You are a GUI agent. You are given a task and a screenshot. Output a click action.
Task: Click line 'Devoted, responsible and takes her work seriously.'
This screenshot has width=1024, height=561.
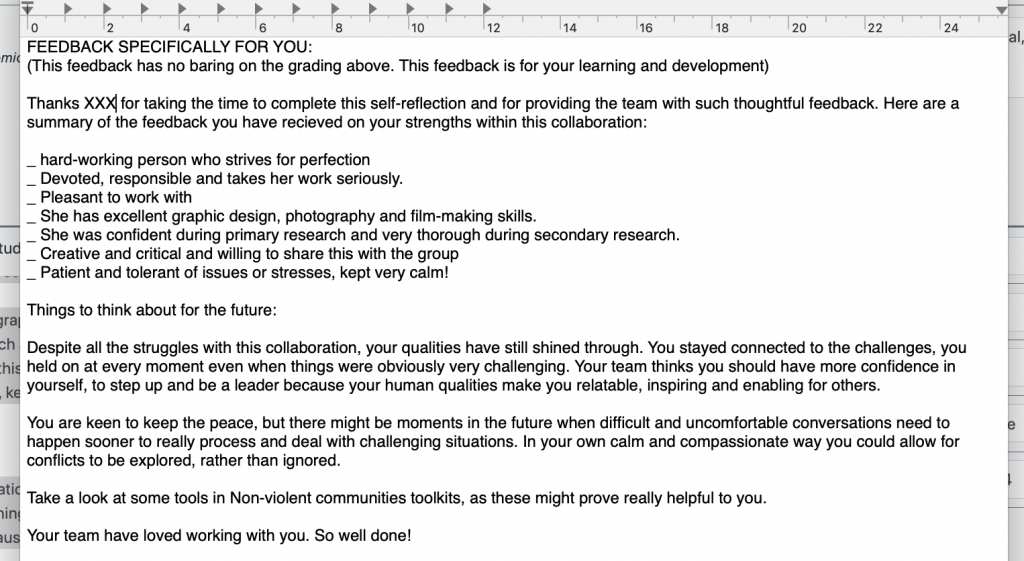[215, 179]
